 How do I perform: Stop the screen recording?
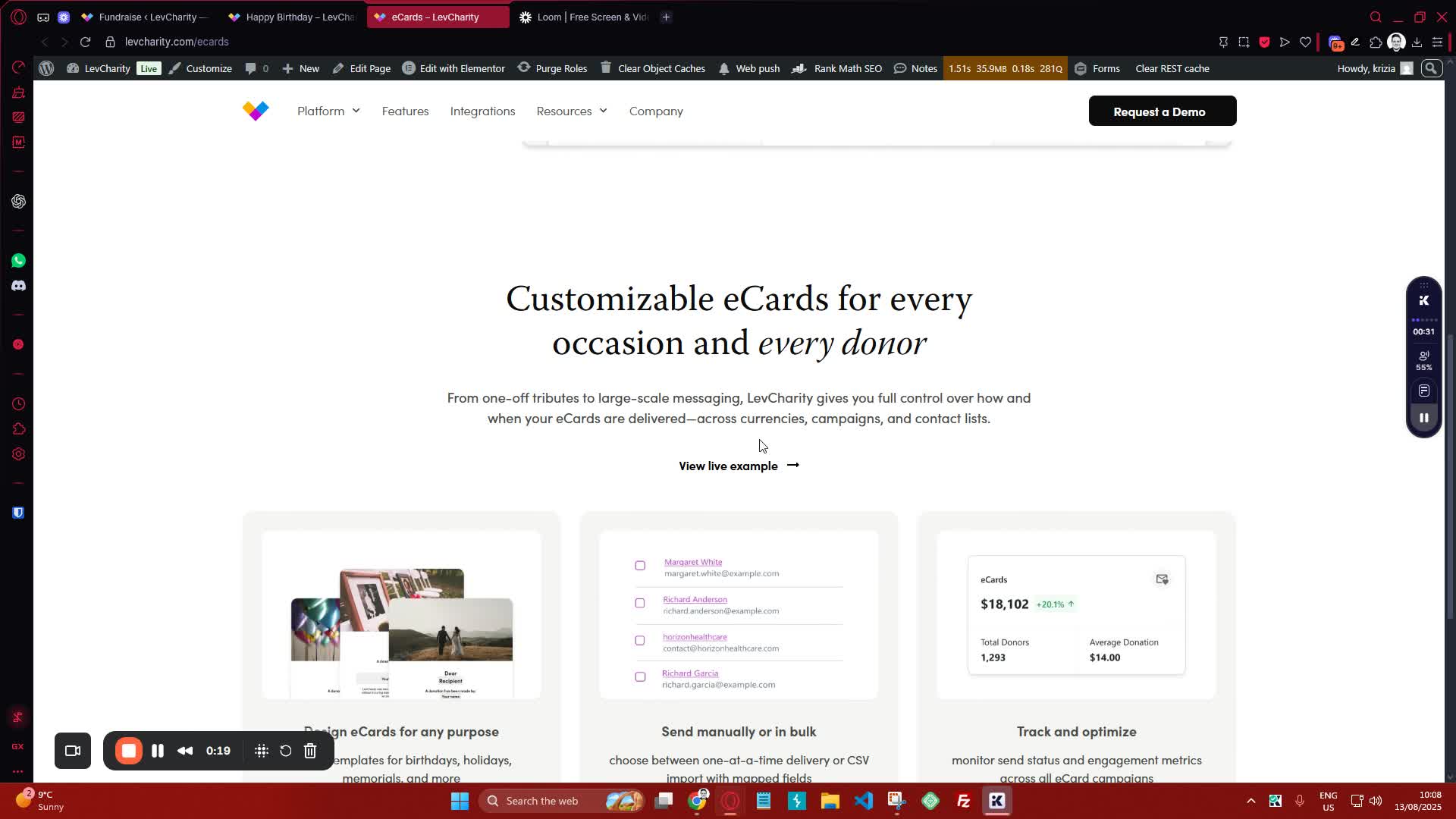point(129,751)
